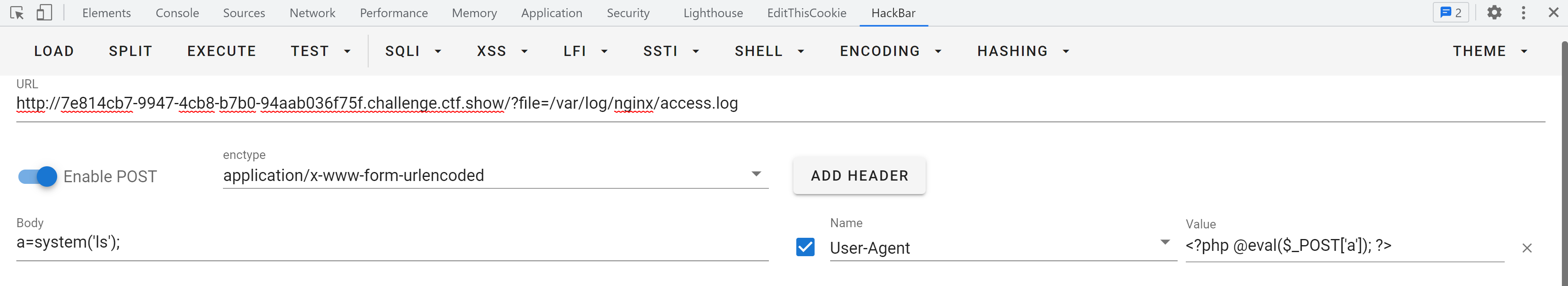Click the LOAD button
1568x286 pixels.
point(54,51)
